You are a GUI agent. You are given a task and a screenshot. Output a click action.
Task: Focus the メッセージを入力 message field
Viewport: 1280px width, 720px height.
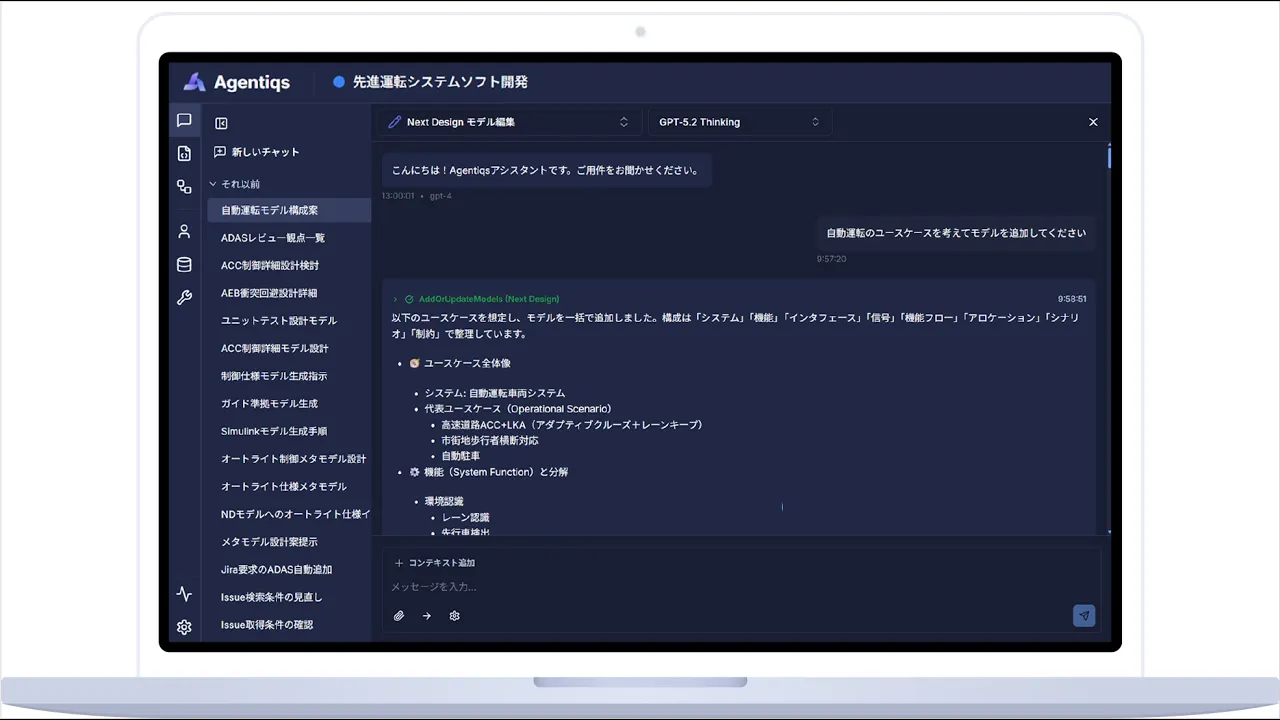click(x=740, y=587)
